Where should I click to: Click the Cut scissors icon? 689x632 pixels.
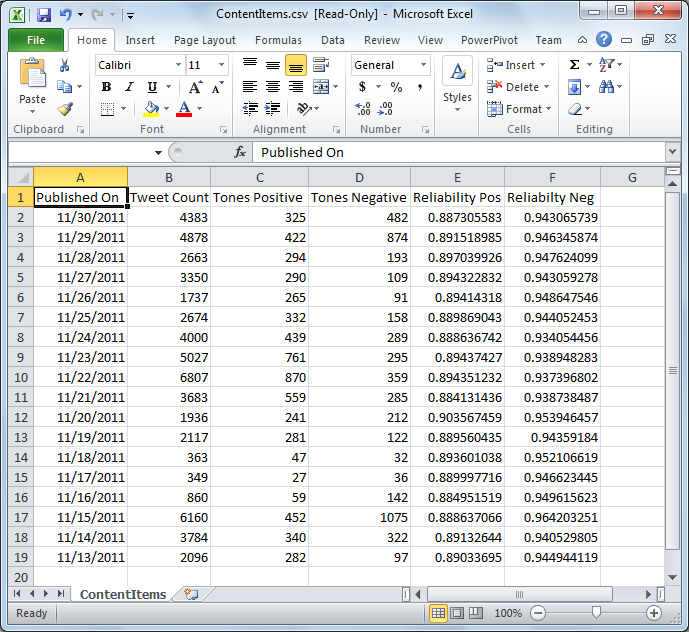pyautogui.click(x=65, y=65)
